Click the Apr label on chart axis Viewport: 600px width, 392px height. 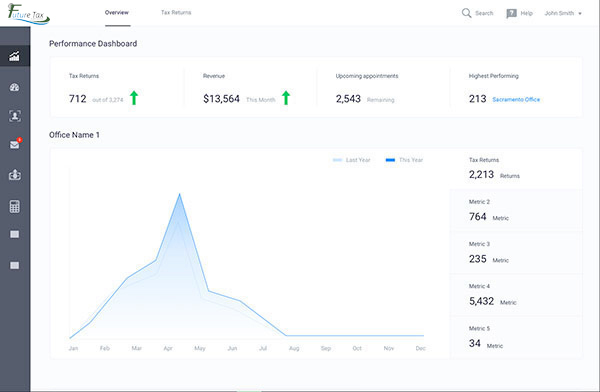pos(168,348)
